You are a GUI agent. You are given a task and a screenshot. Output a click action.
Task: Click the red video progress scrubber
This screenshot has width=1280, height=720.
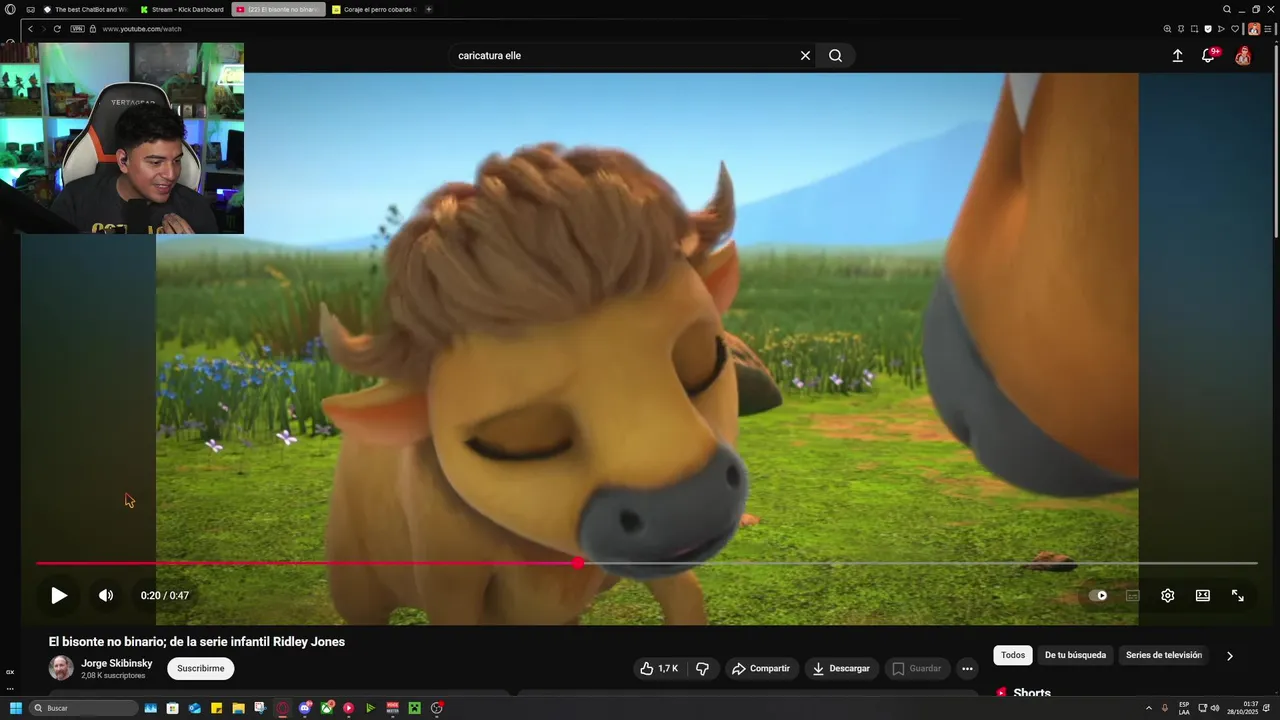click(578, 563)
